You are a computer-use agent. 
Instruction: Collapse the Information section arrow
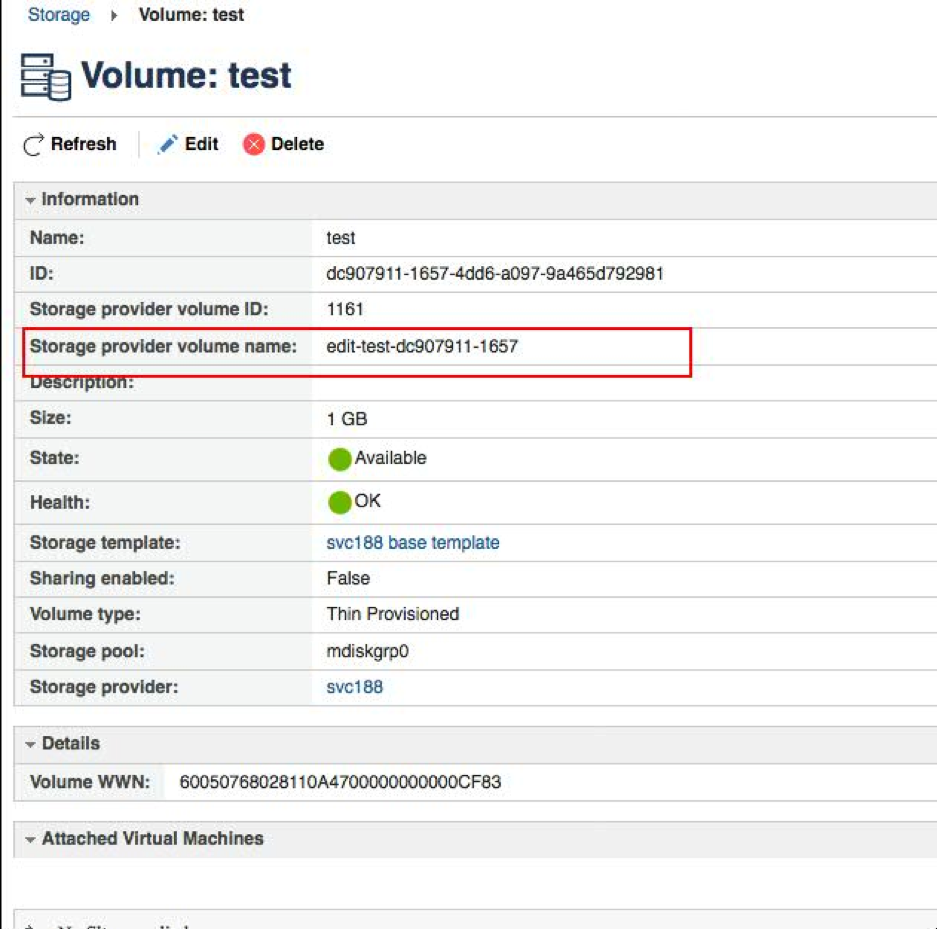point(30,200)
